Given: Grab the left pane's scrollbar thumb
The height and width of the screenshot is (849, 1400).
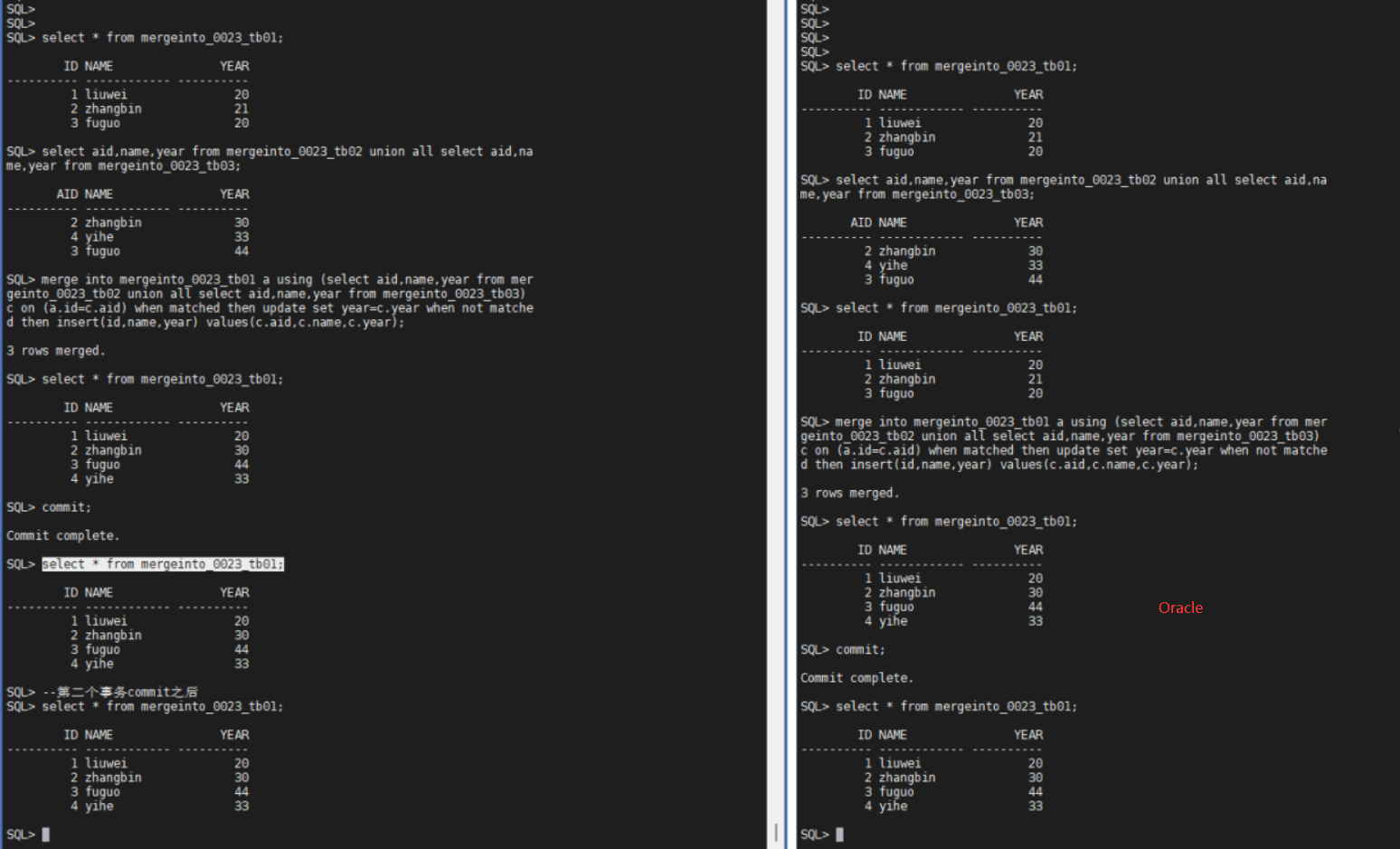Looking at the screenshot, I should pos(776,832).
